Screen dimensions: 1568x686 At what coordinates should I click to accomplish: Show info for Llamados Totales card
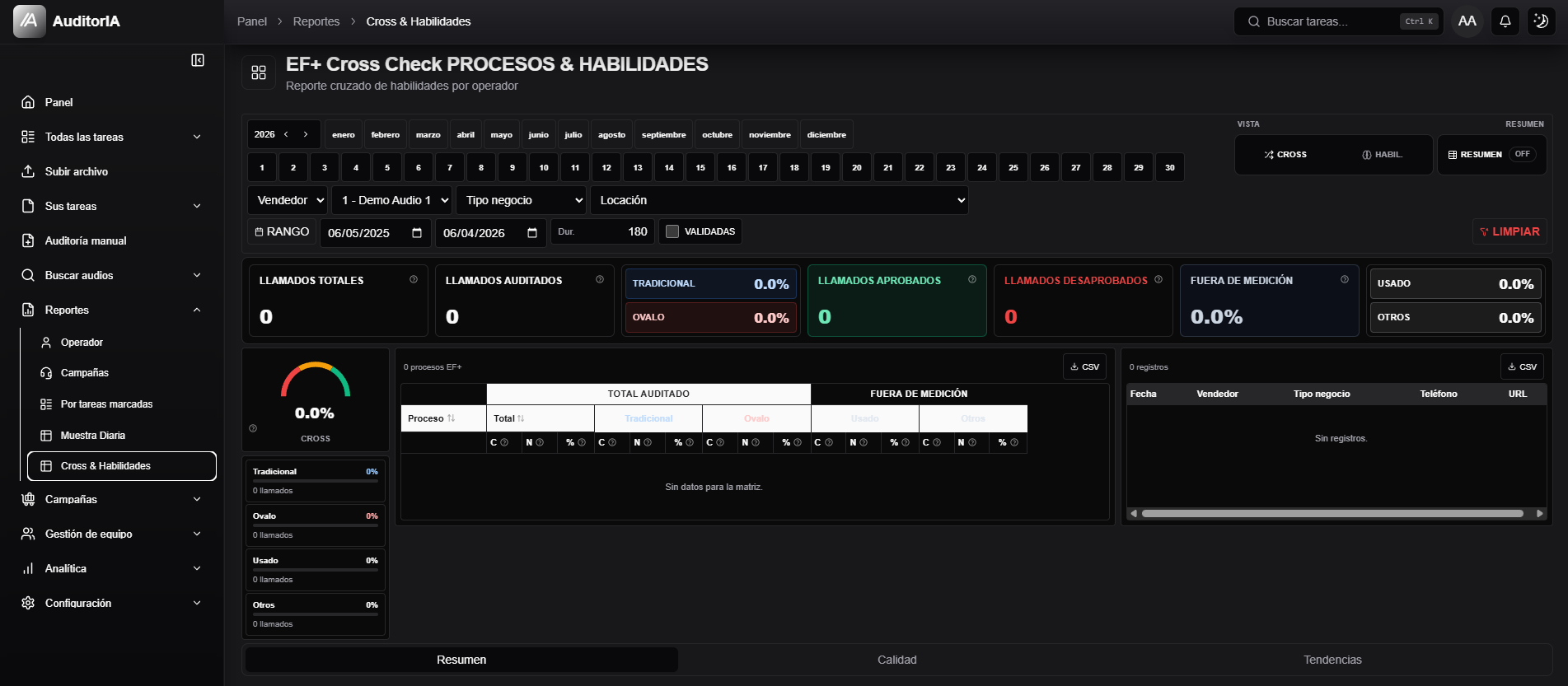click(x=414, y=279)
